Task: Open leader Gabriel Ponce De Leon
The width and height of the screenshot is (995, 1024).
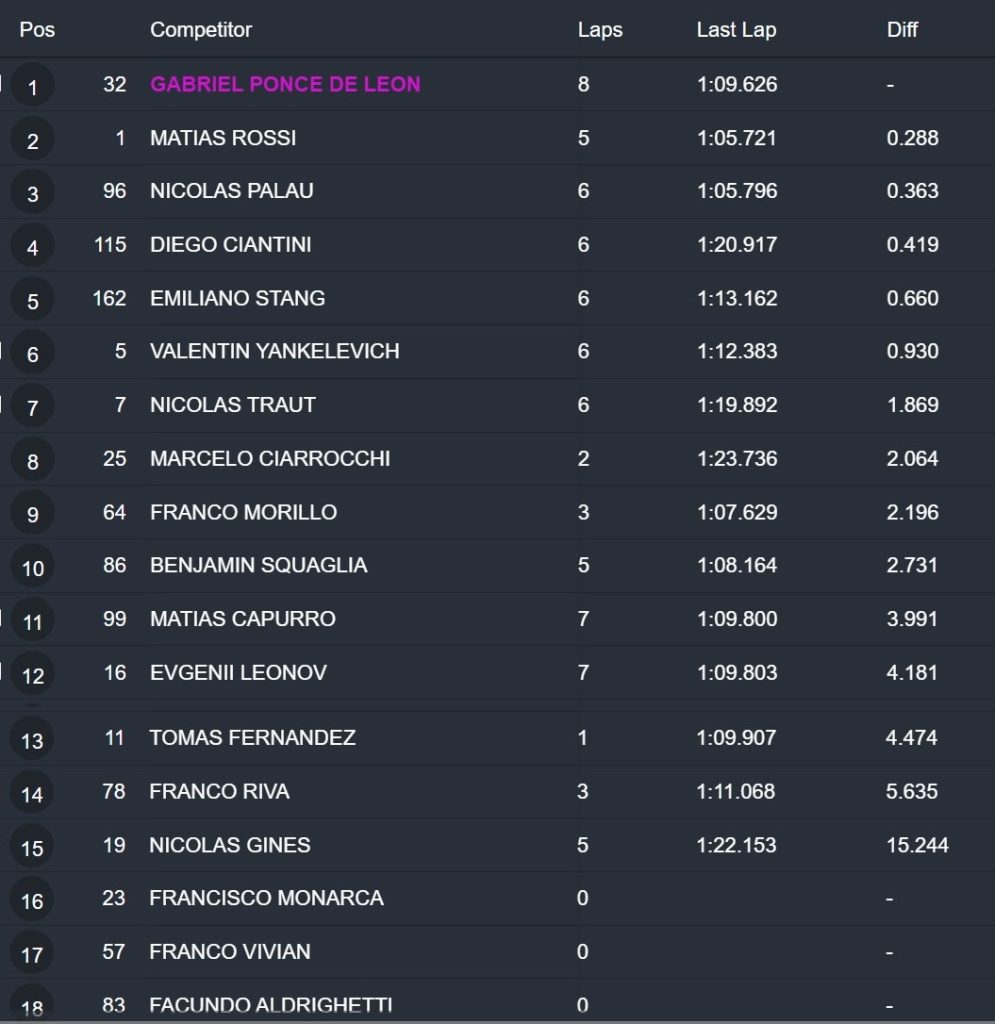Action: [285, 84]
